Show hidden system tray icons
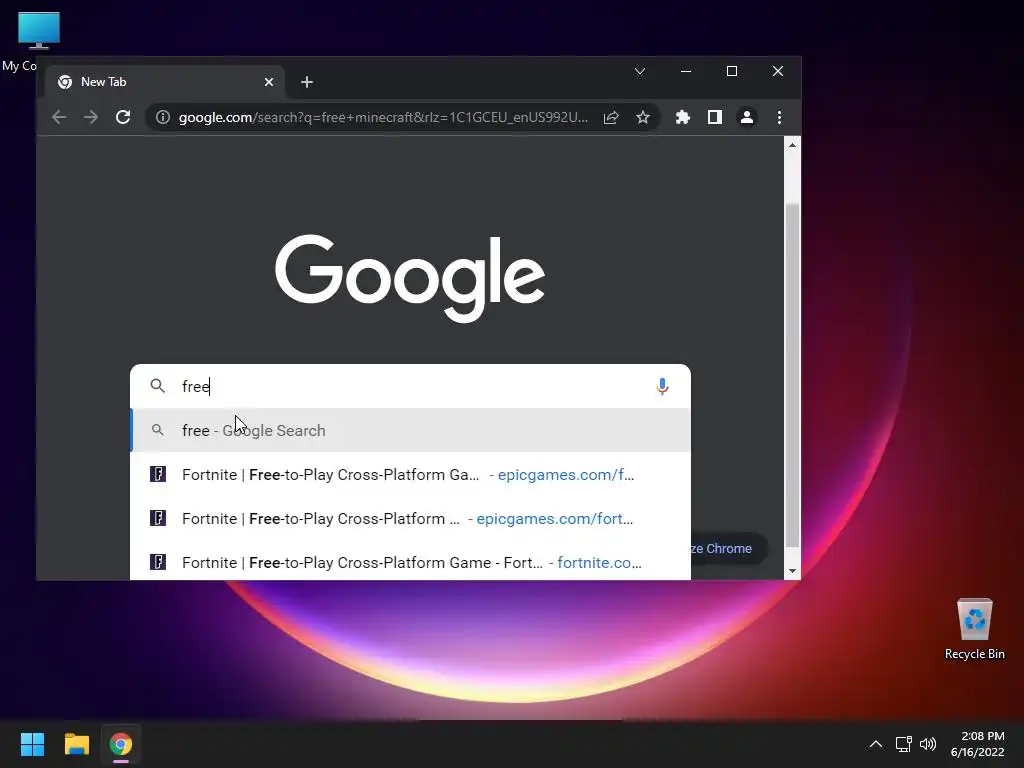The image size is (1024, 768). coord(876,744)
